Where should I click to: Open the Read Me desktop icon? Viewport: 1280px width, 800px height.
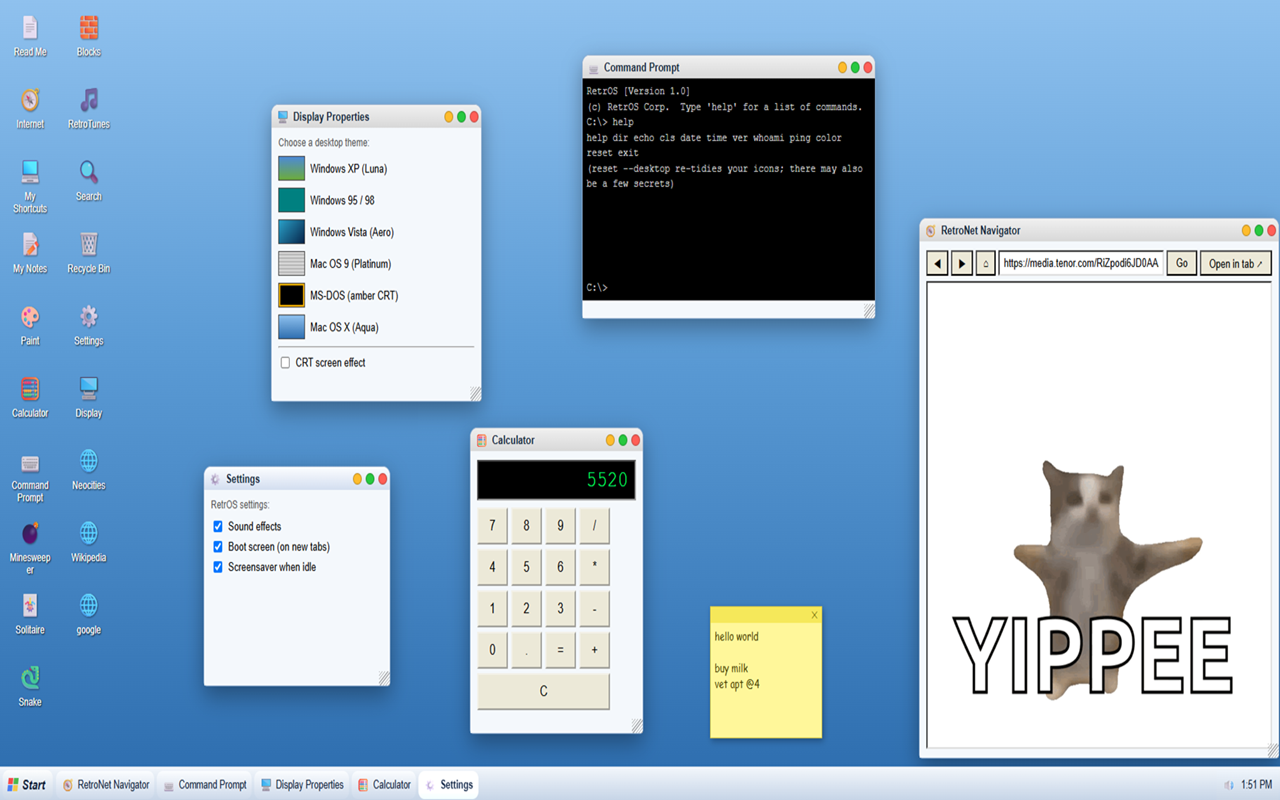30,36
